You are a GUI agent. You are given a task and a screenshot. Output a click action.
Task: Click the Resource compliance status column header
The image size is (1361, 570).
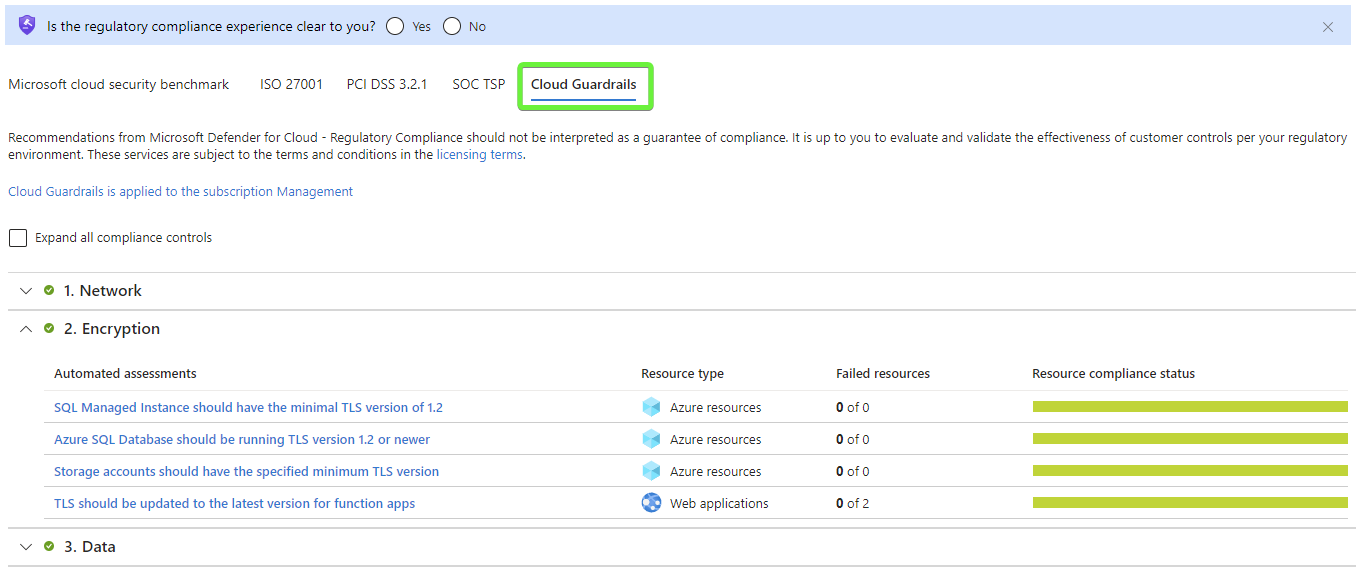(x=1113, y=373)
